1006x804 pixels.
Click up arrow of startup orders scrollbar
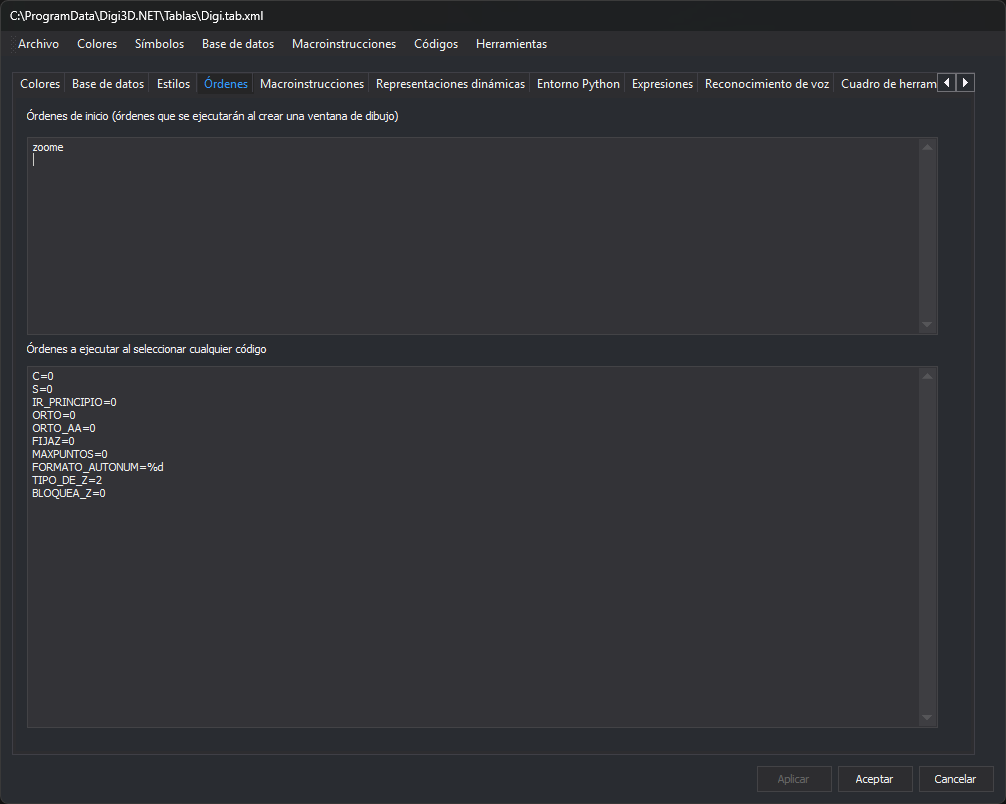pos(927,147)
